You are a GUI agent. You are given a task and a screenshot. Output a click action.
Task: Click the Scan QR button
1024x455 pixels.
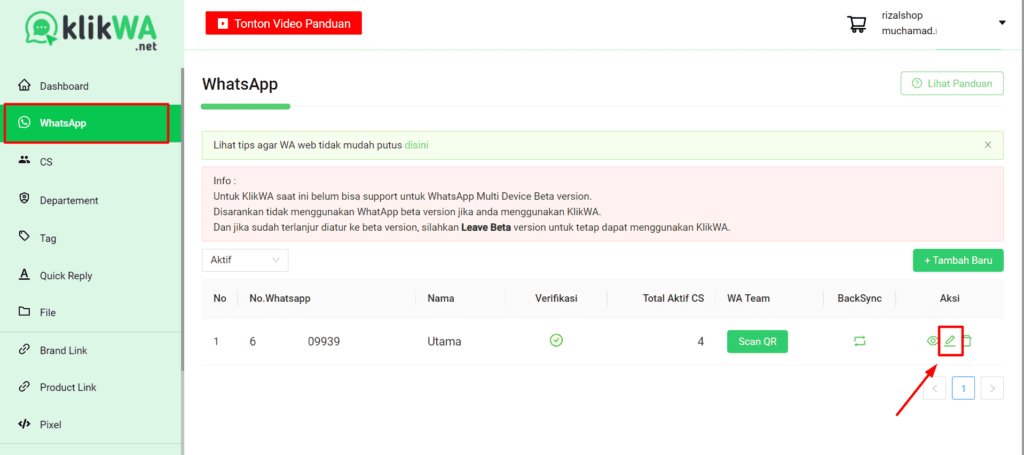[x=758, y=341]
